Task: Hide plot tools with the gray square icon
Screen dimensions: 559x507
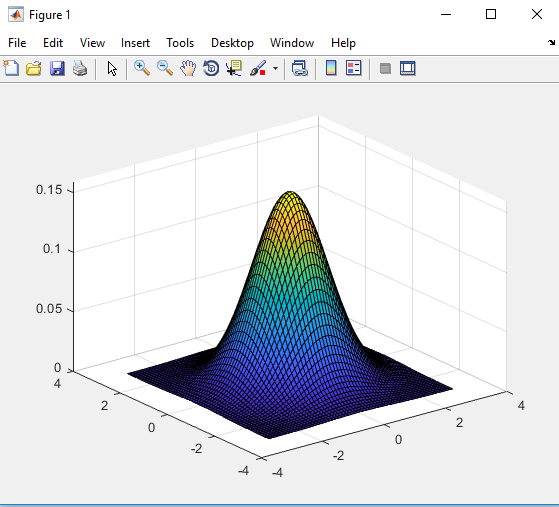Action: (385, 68)
